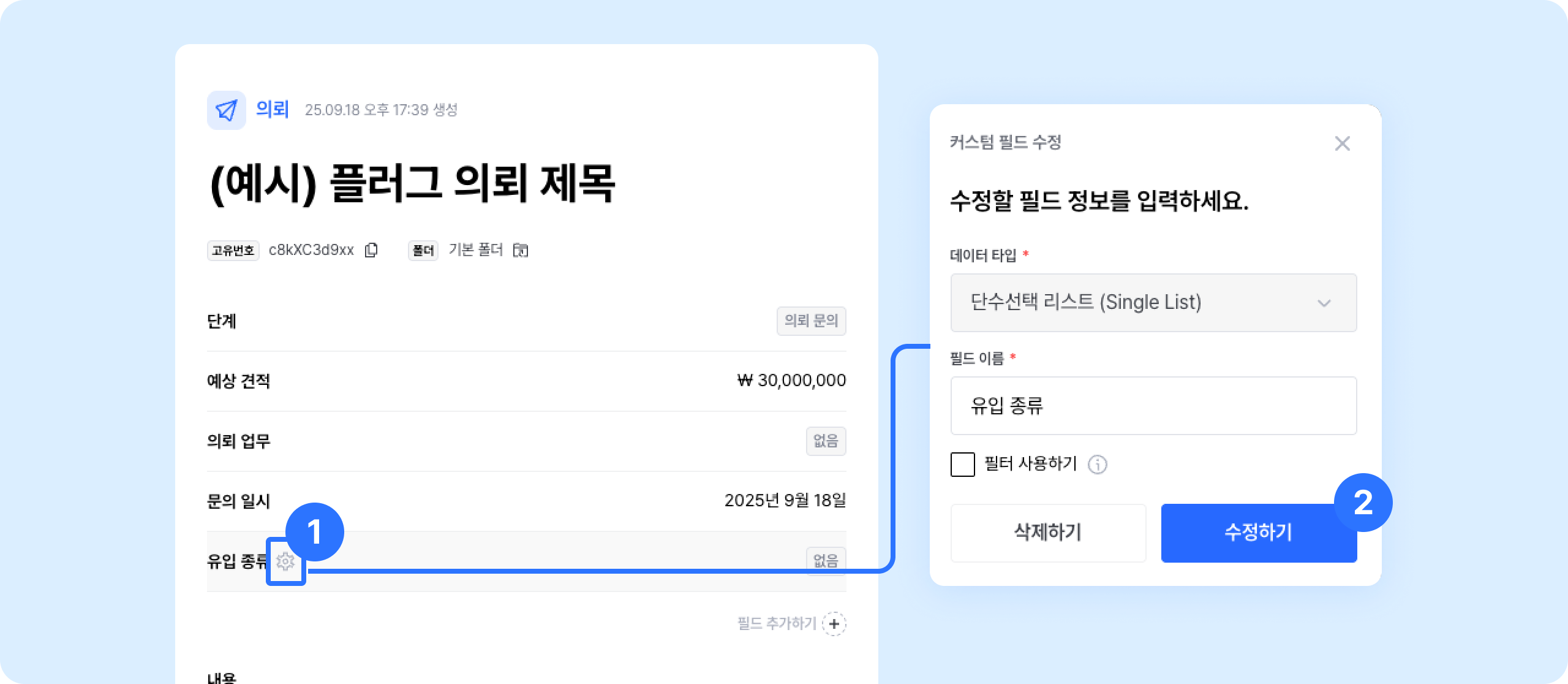
Task: Click the folder move icon beside 기본 폴더
Action: tap(521, 250)
